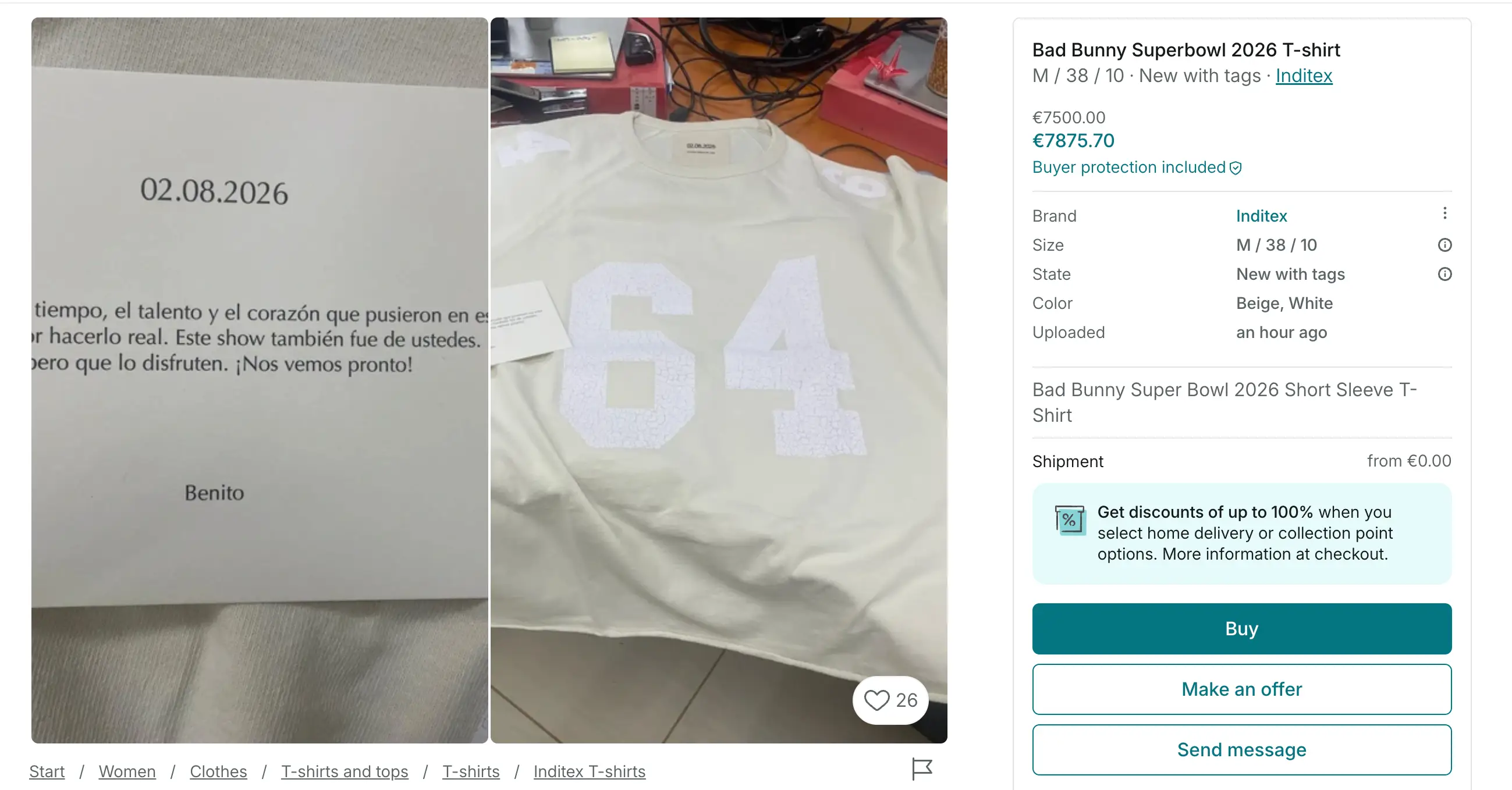Open the Women breadcrumb category
1512x790 pixels.
pos(127,771)
